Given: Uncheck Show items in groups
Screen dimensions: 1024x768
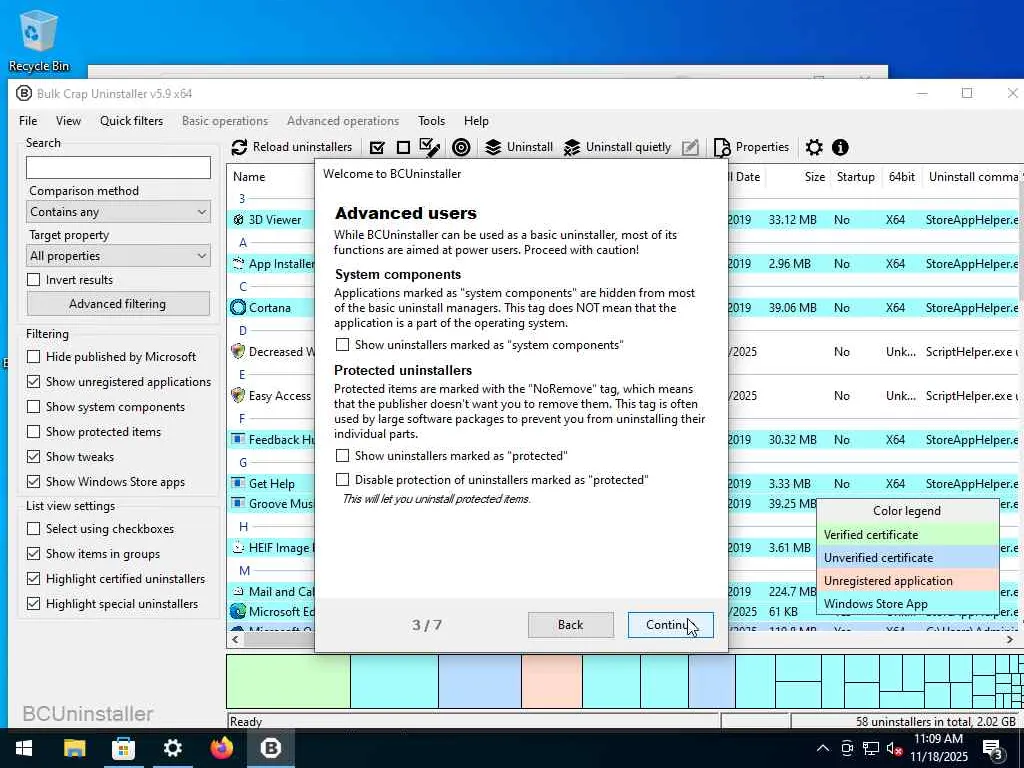Looking at the screenshot, I should pos(33,554).
